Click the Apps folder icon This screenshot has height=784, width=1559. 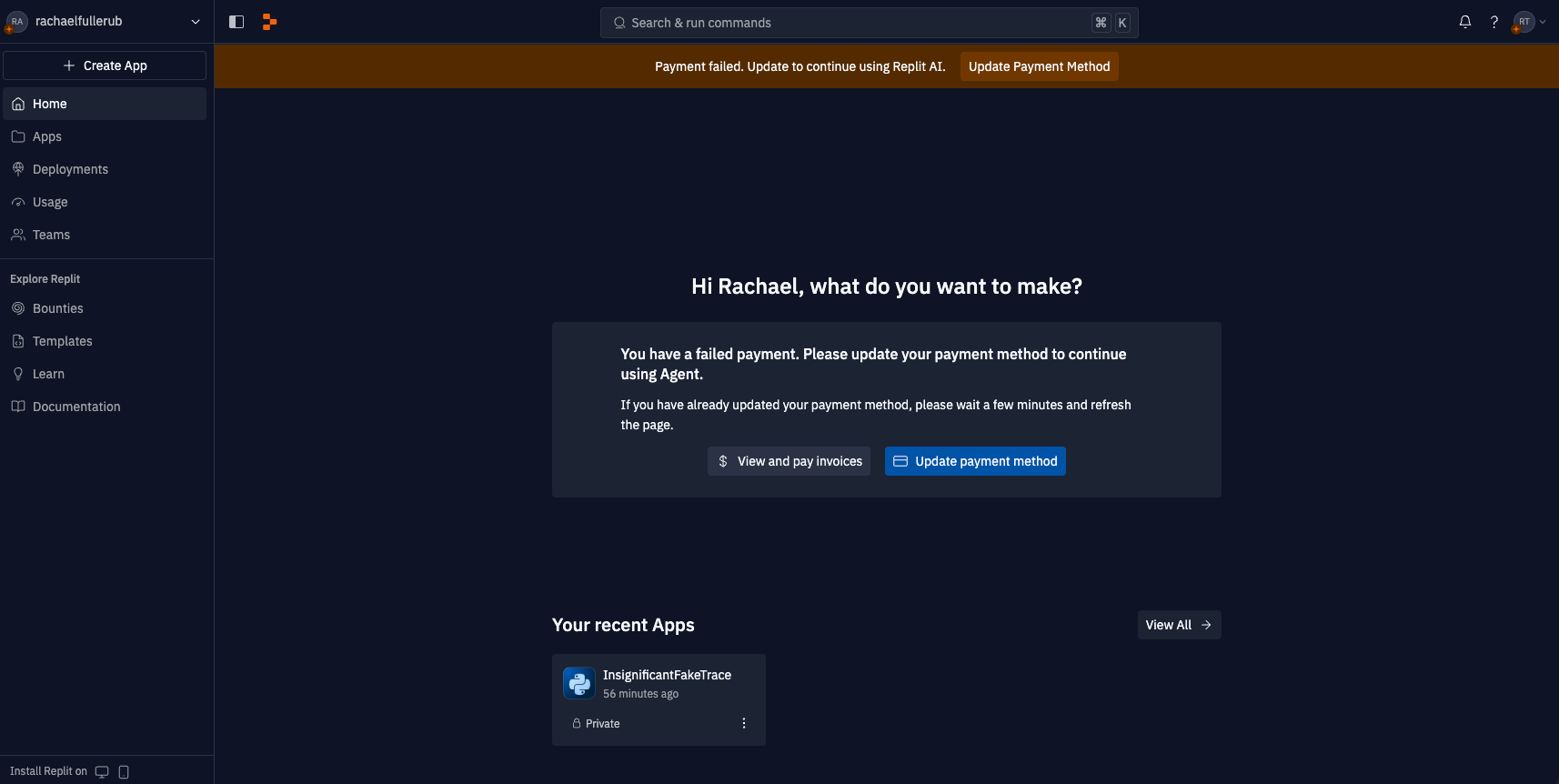click(18, 136)
